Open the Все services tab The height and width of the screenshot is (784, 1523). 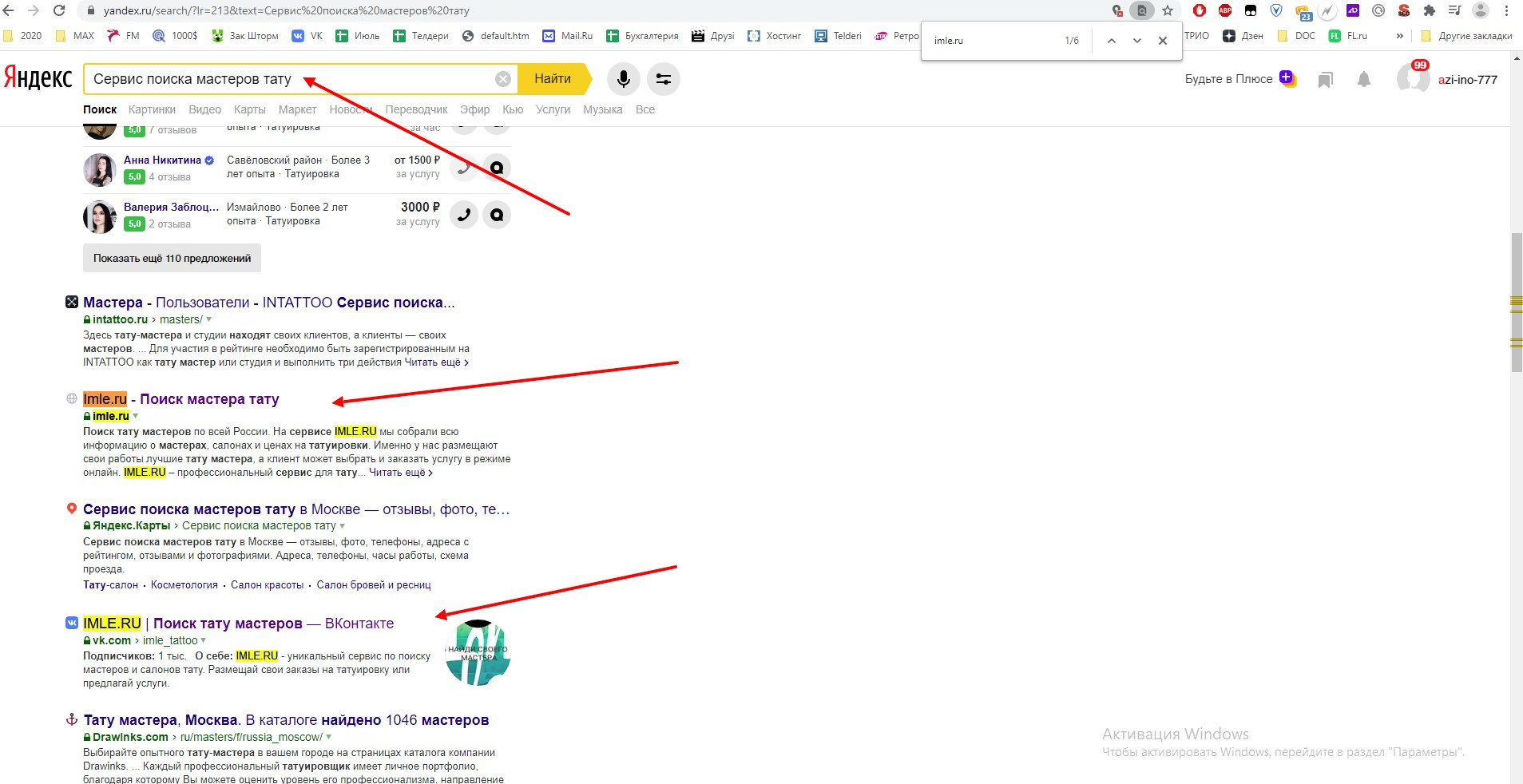(x=645, y=109)
